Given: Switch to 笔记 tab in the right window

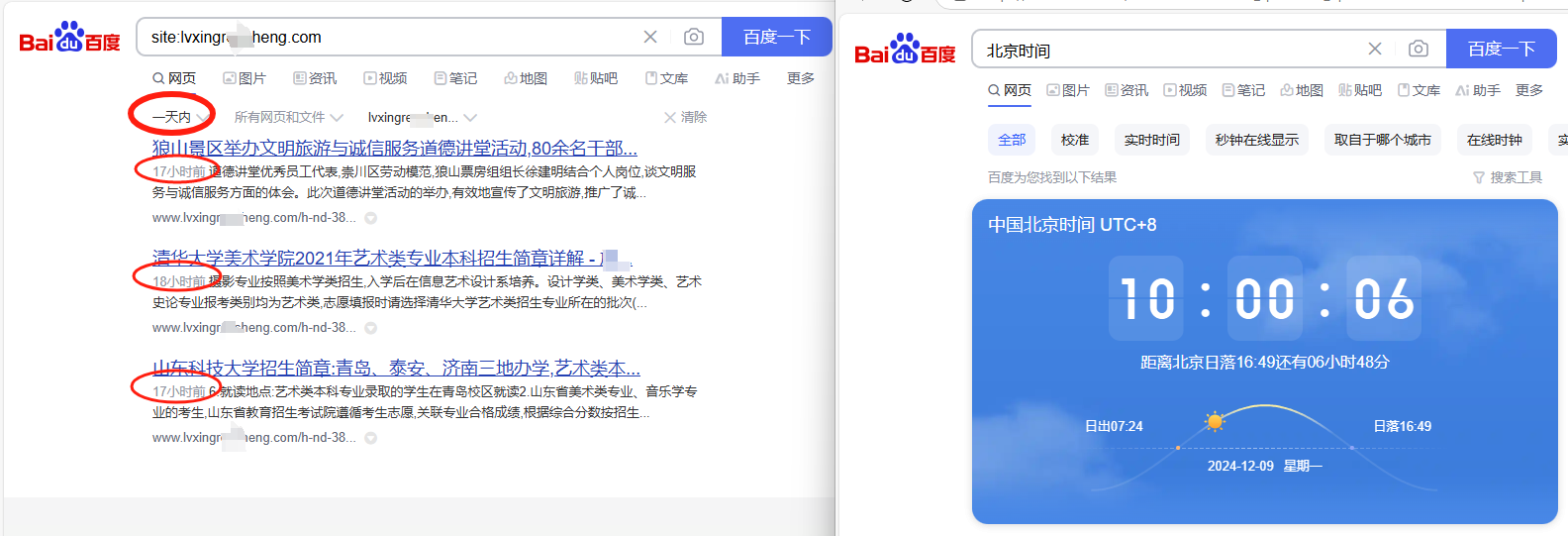Looking at the screenshot, I should (1243, 90).
